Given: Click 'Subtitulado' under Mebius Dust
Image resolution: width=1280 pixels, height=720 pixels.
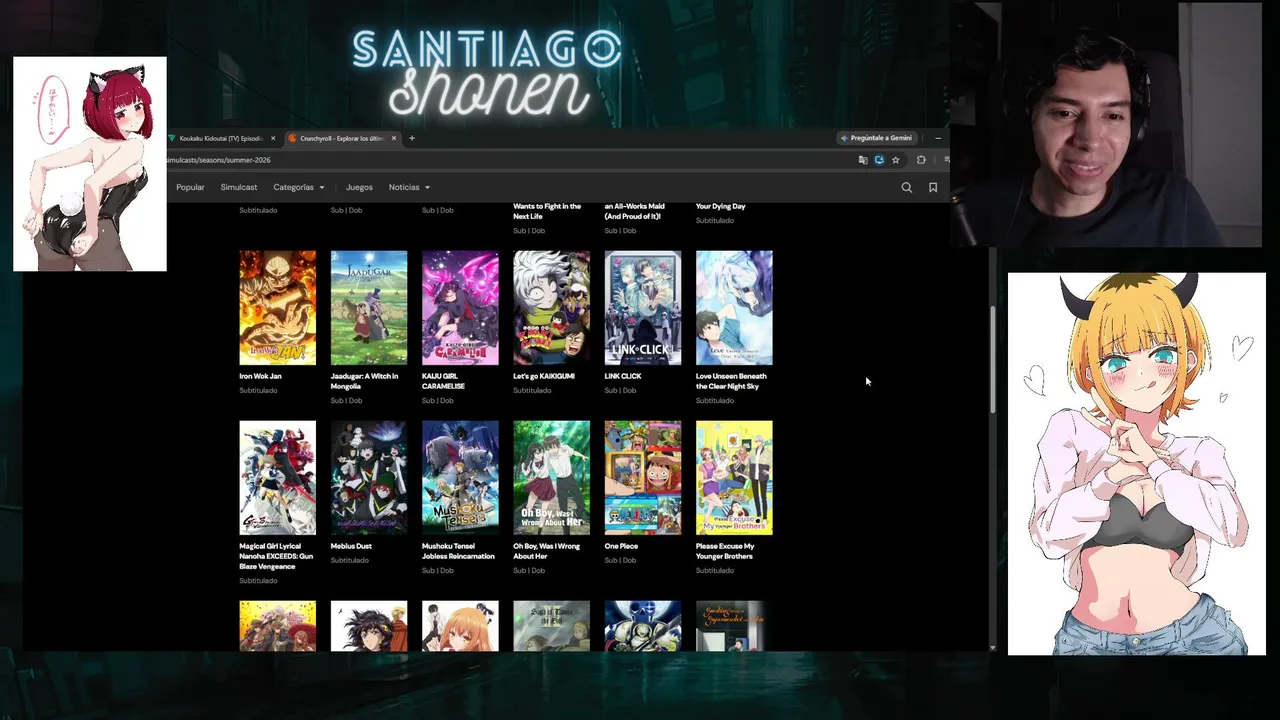Looking at the screenshot, I should (x=350, y=560).
